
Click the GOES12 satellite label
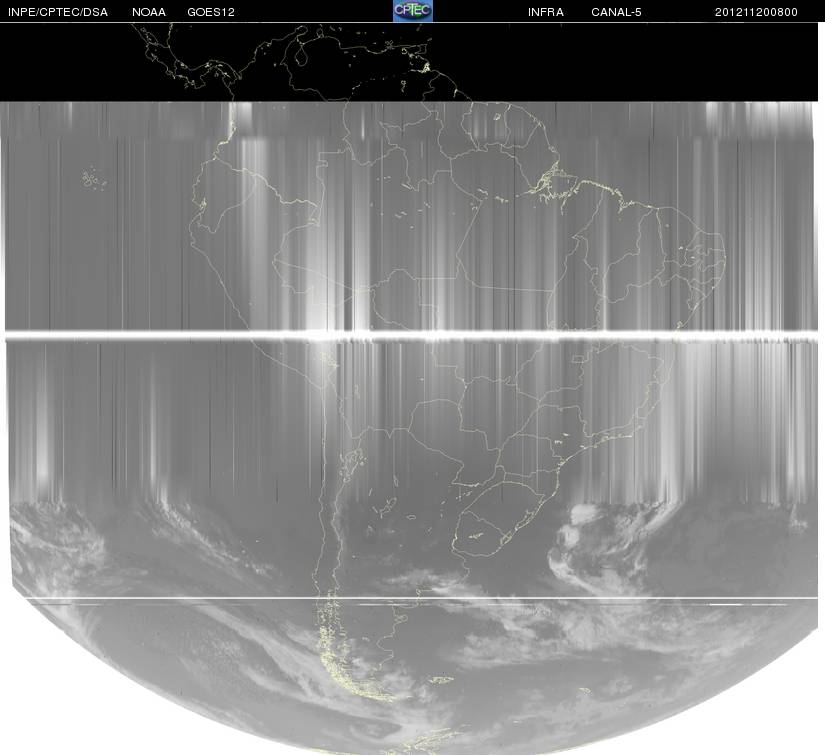tap(211, 12)
